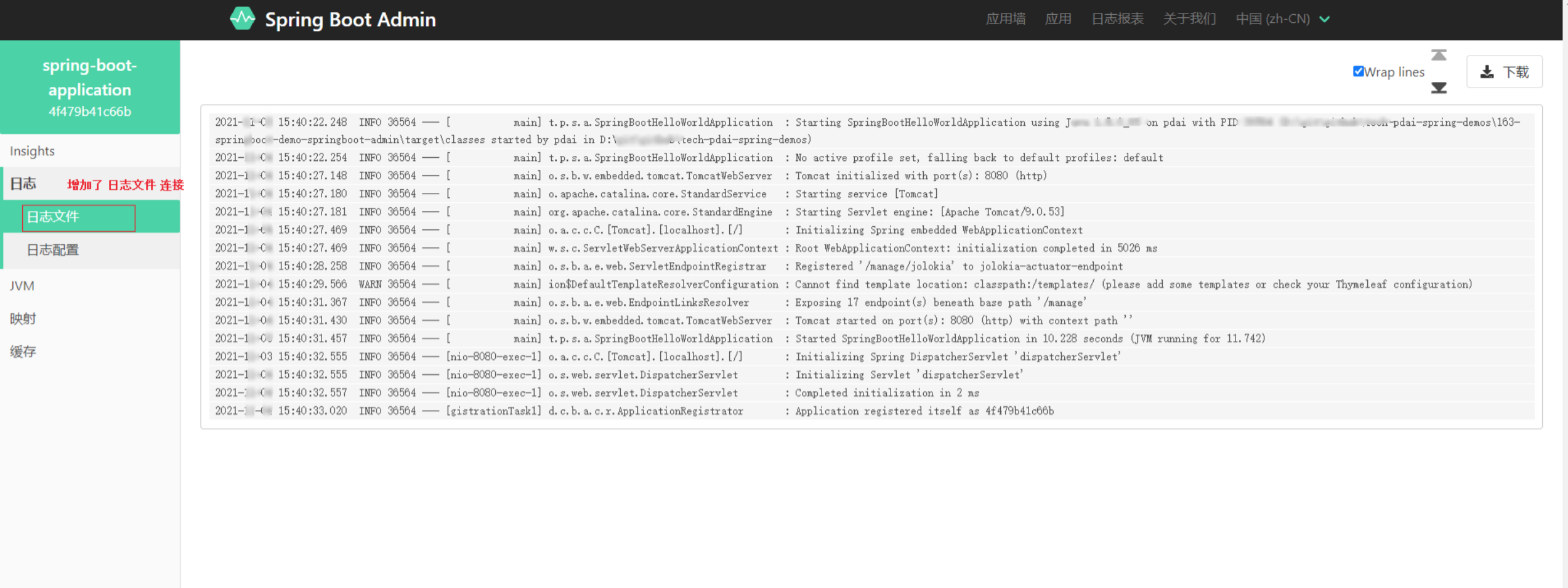Expand the JVM sidebar section
The width and height of the screenshot is (1568, 588).
tap(90, 286)
